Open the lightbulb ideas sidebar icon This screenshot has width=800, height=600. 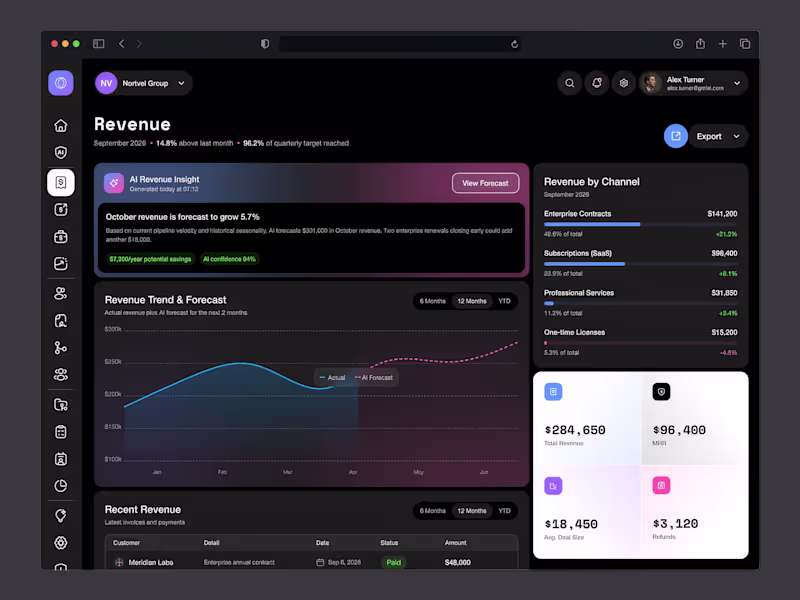(x=61, y=516)
